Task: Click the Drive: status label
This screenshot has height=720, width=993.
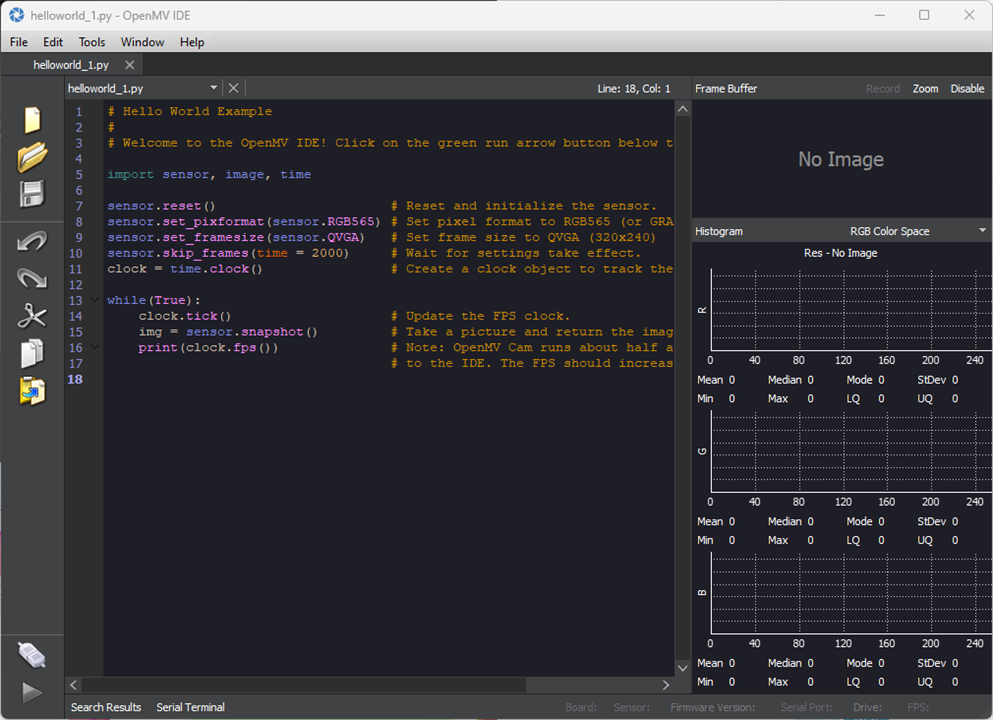Action: coord(868,707)
